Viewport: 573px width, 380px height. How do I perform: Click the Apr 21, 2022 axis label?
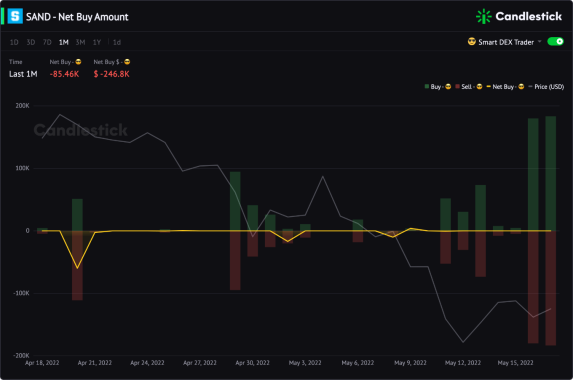pos(95,363)
